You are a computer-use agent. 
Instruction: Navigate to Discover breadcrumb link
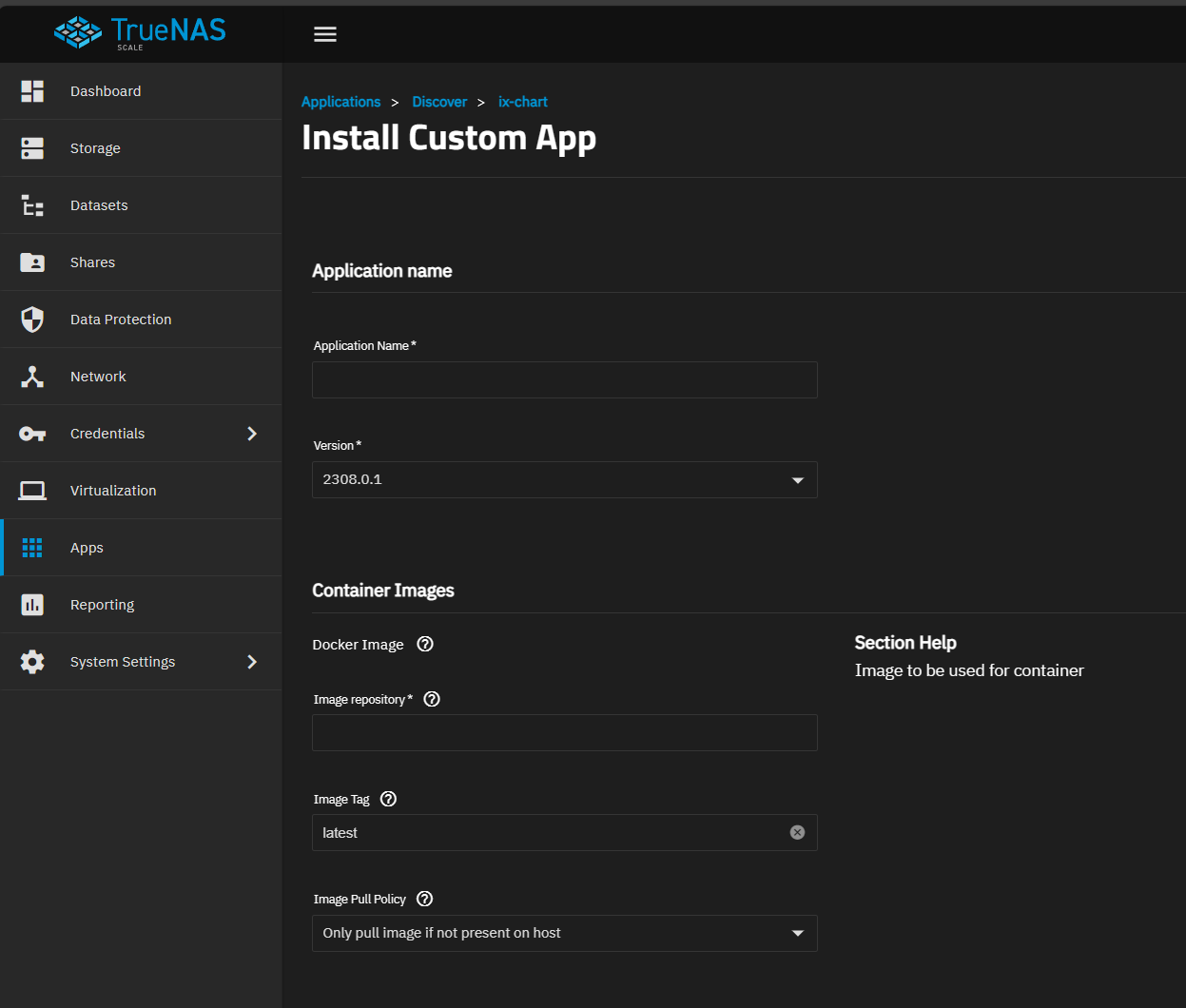(439, 102)
